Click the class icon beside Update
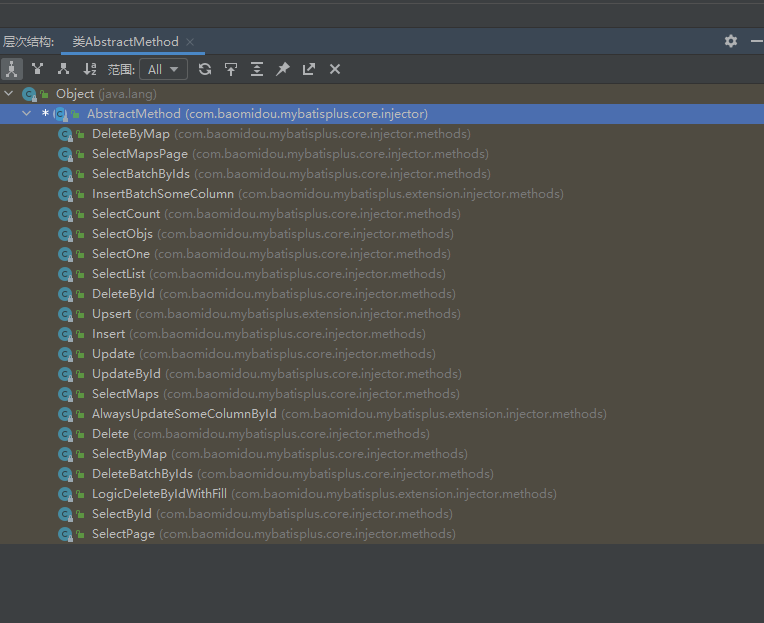This screenshot has width=764, height=623. tap(65, 354)
